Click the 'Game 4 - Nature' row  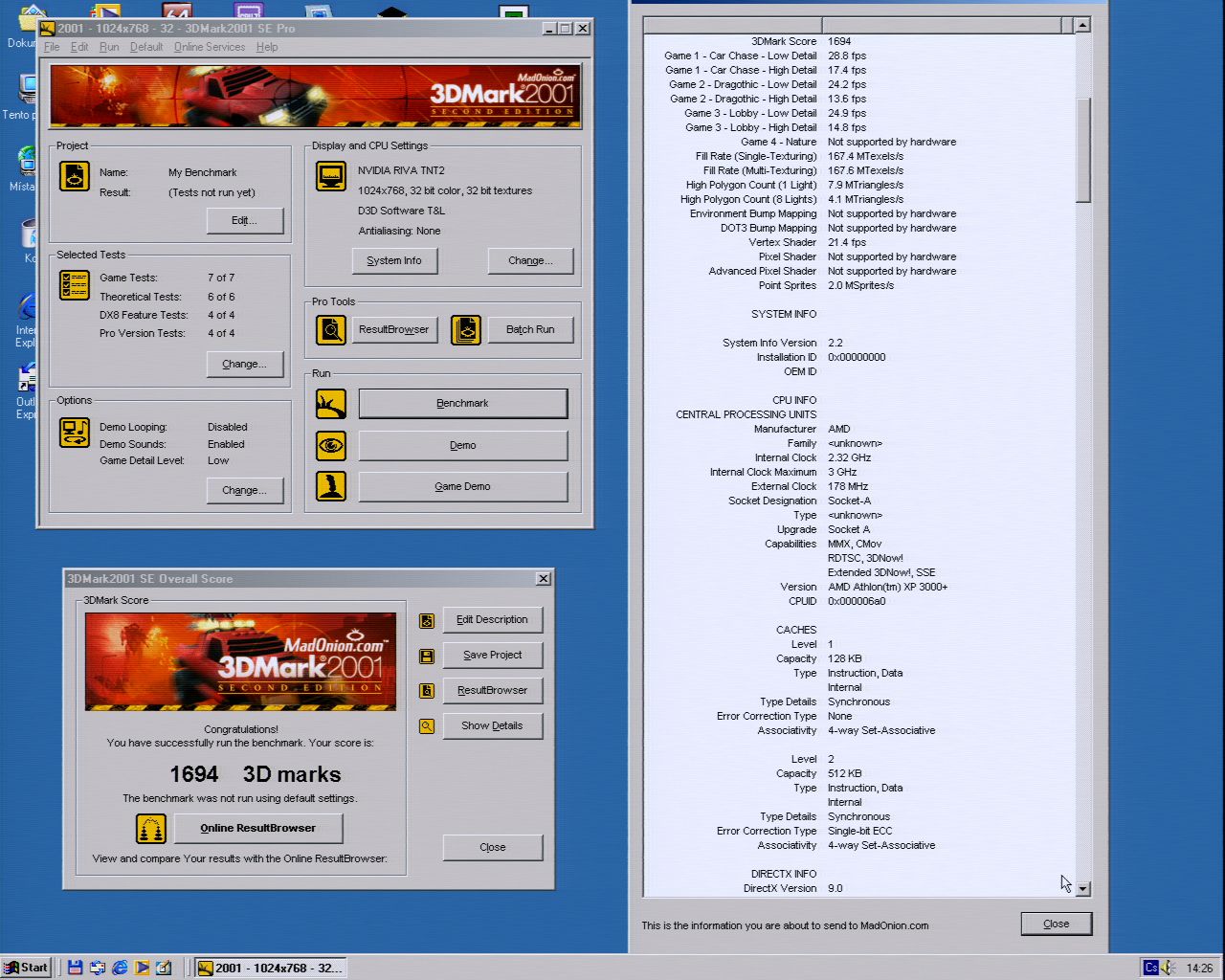pos(858,142)
